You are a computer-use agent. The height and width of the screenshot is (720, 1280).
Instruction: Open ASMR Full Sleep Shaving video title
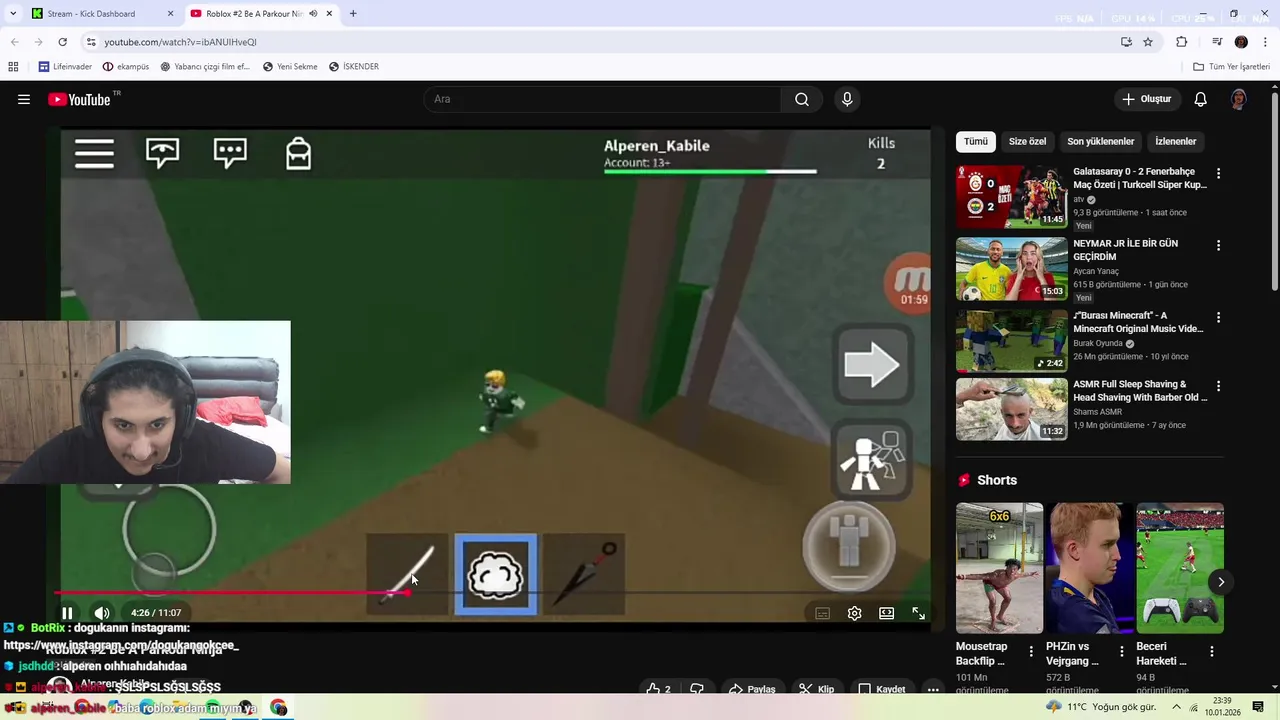click(1140, 390)
